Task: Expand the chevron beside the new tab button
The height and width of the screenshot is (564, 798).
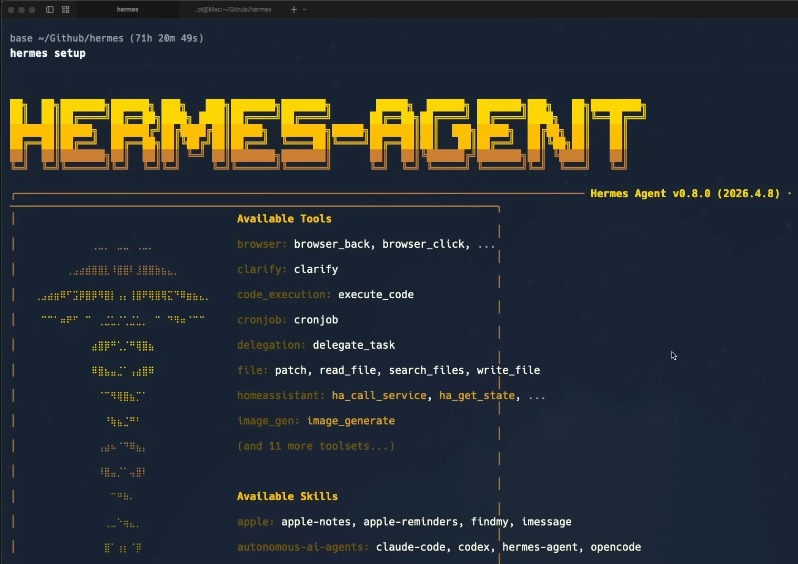Action: (304, 9)
